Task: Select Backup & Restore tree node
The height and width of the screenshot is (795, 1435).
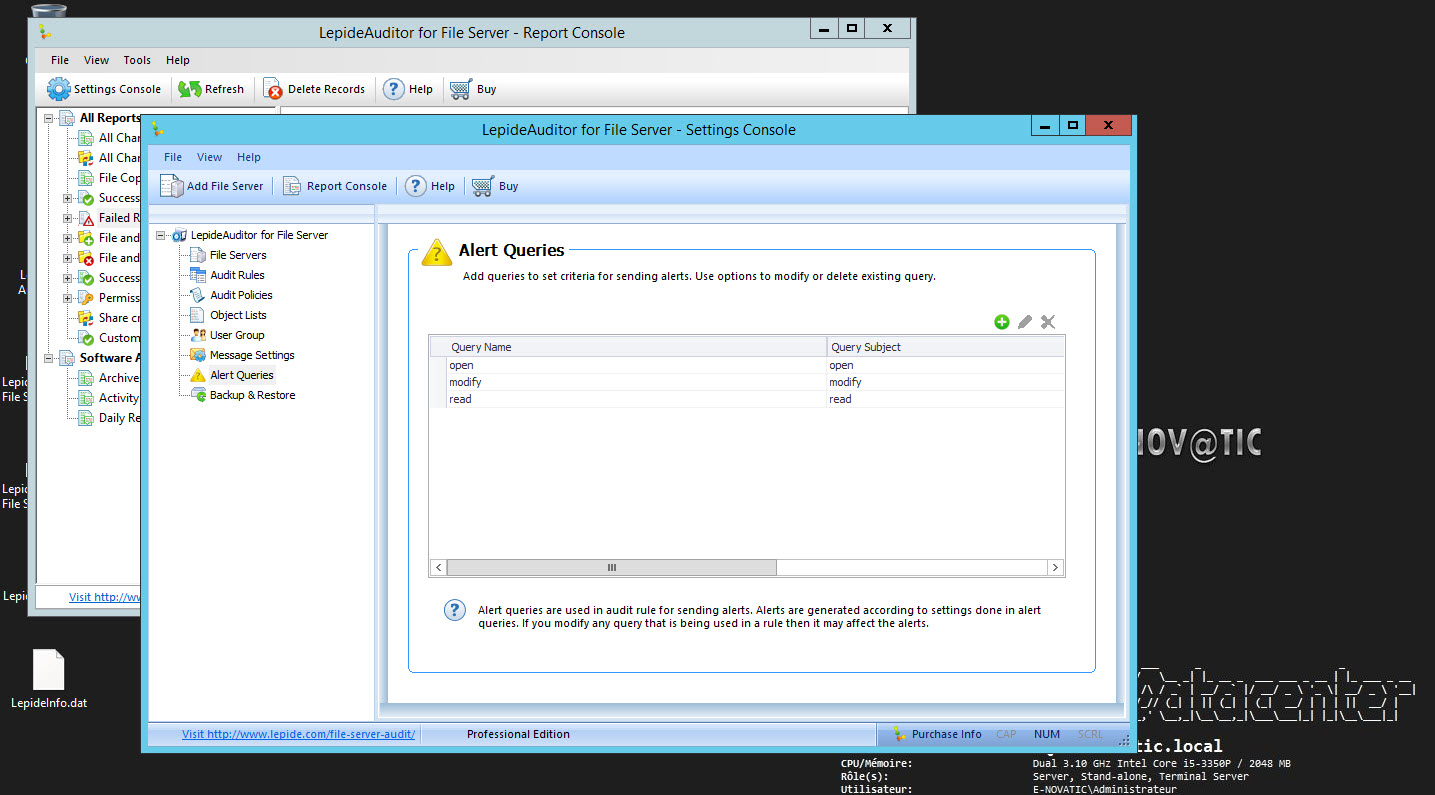Action: point(252,395)
